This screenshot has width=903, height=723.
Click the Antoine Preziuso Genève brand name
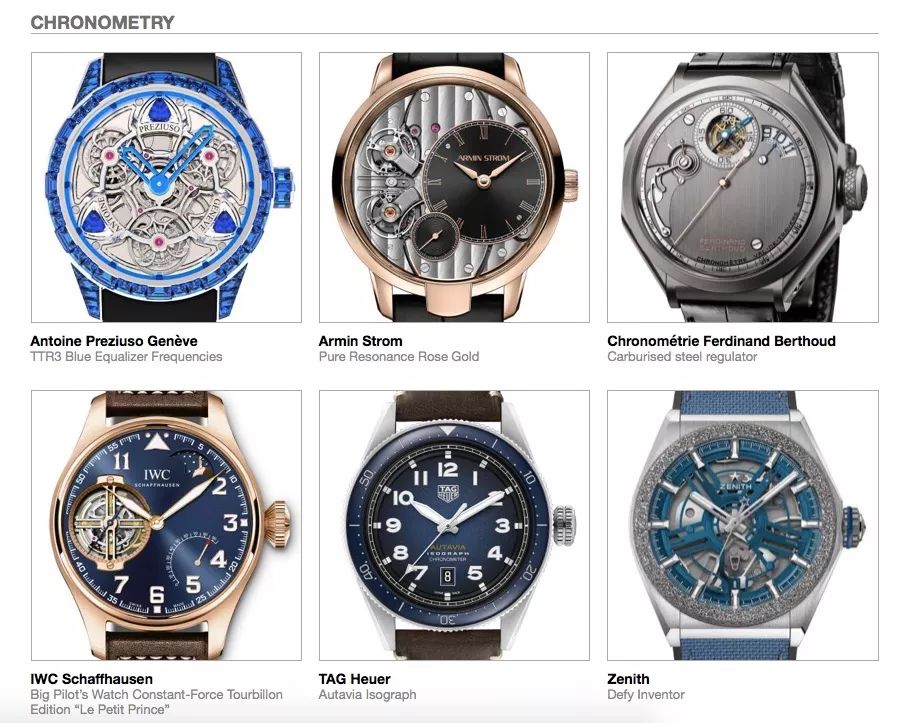[x=114, y=341]
